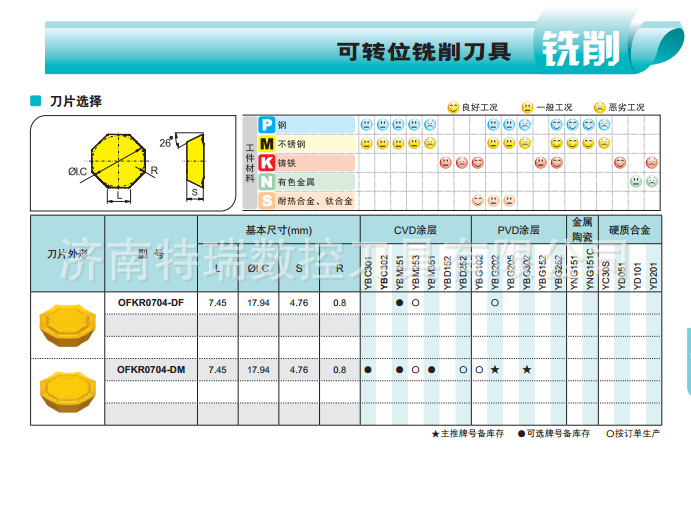Click the 26° side-view insert diagram

tap(194, 159)
